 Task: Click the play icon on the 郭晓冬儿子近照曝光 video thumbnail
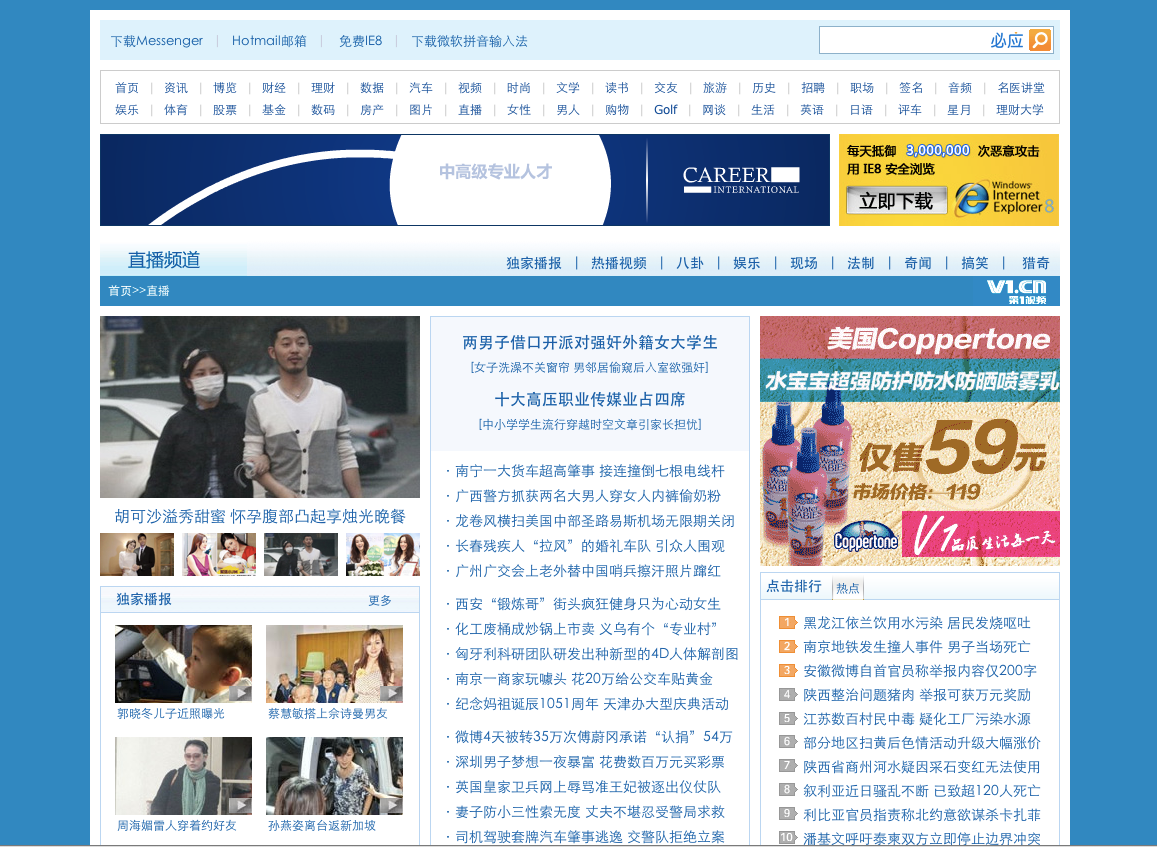240,692
